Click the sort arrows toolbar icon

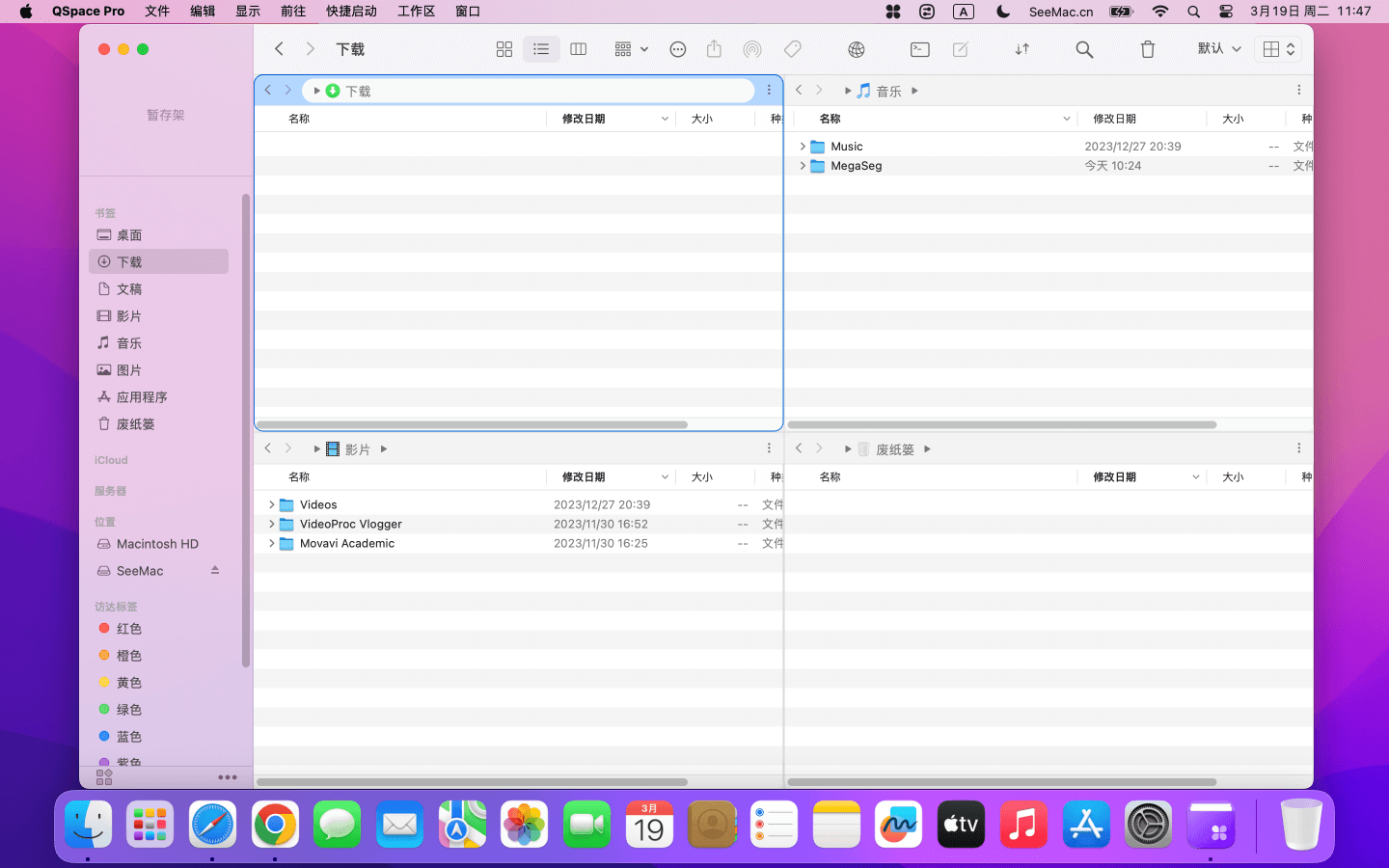click(x=1022, y=49)
